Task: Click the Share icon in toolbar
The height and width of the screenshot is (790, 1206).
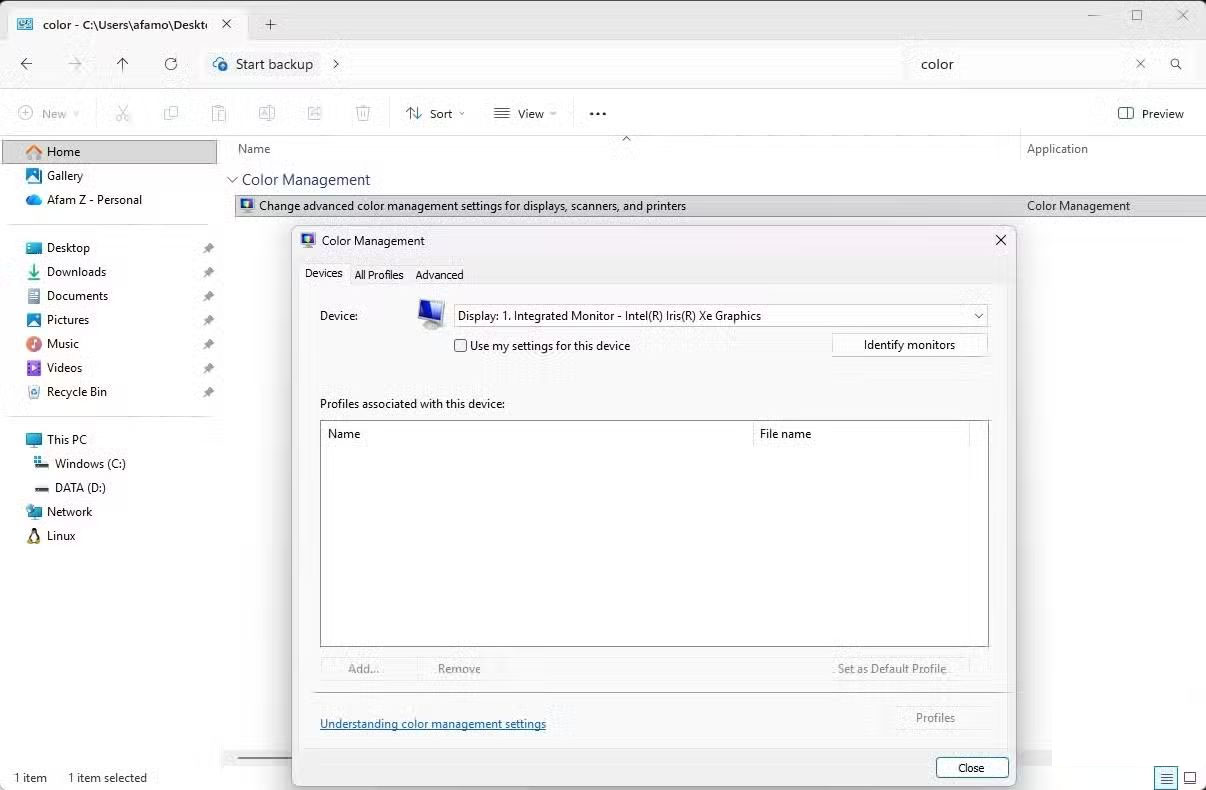Action: pos(315,114)
